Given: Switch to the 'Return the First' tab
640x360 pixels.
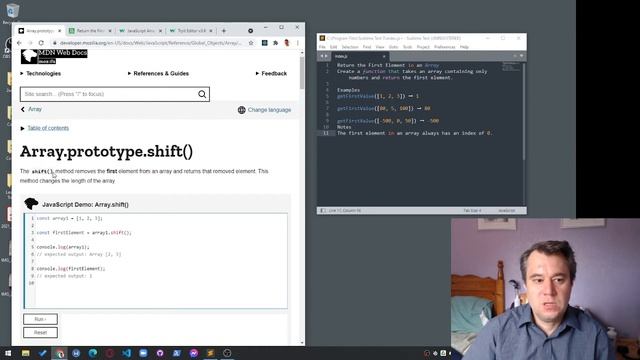Looking at the screenshot, I should 89,31.
